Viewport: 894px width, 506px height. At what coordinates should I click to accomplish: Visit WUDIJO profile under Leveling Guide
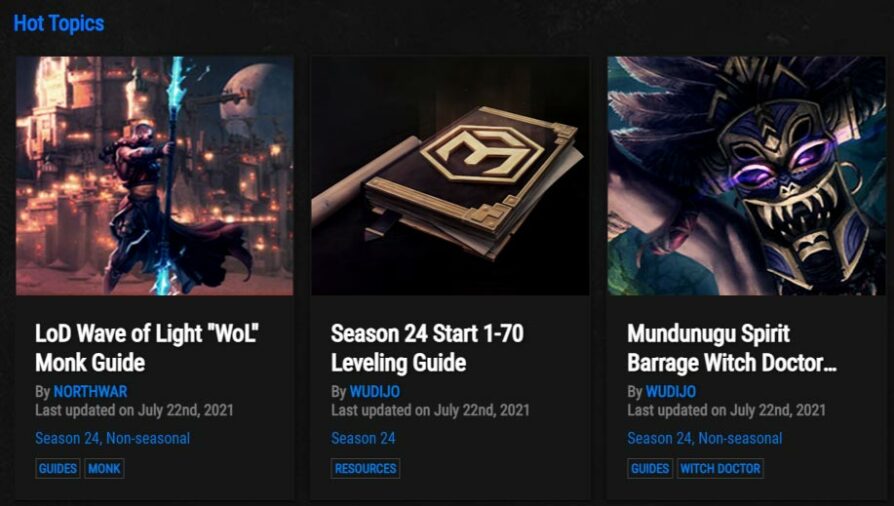pos(375,392)
